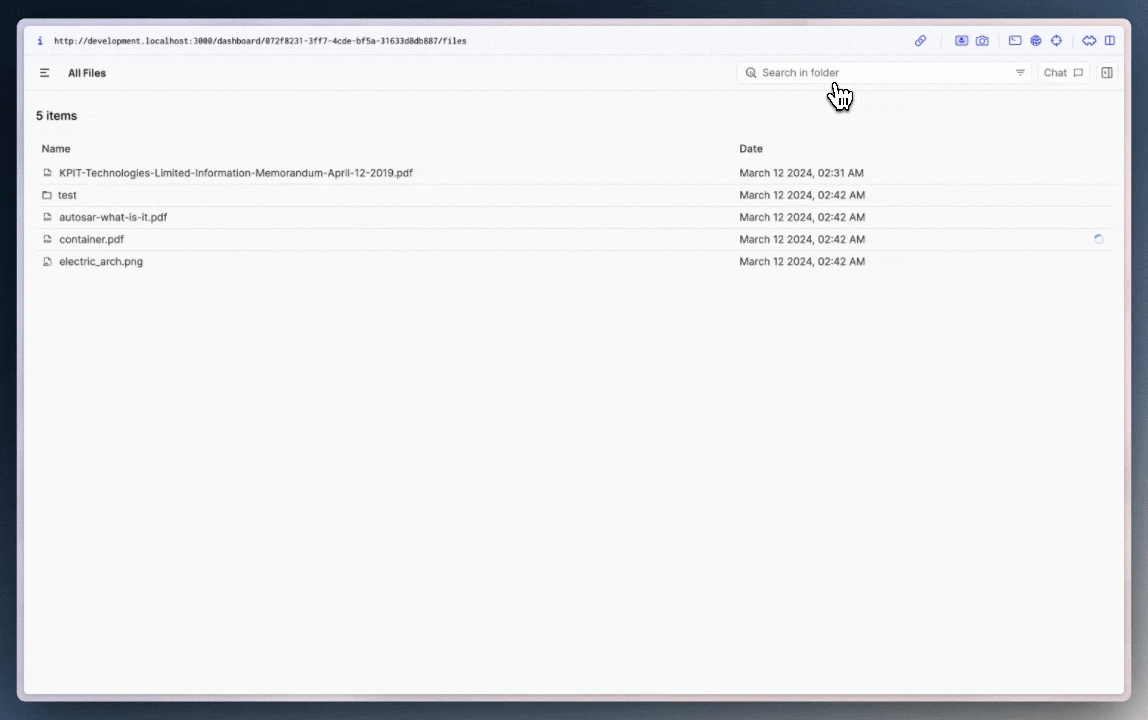This screenshot has height=720, width=1148.
Task: Click the loading spinner on container.pdf row
Action: (1099, 239)
